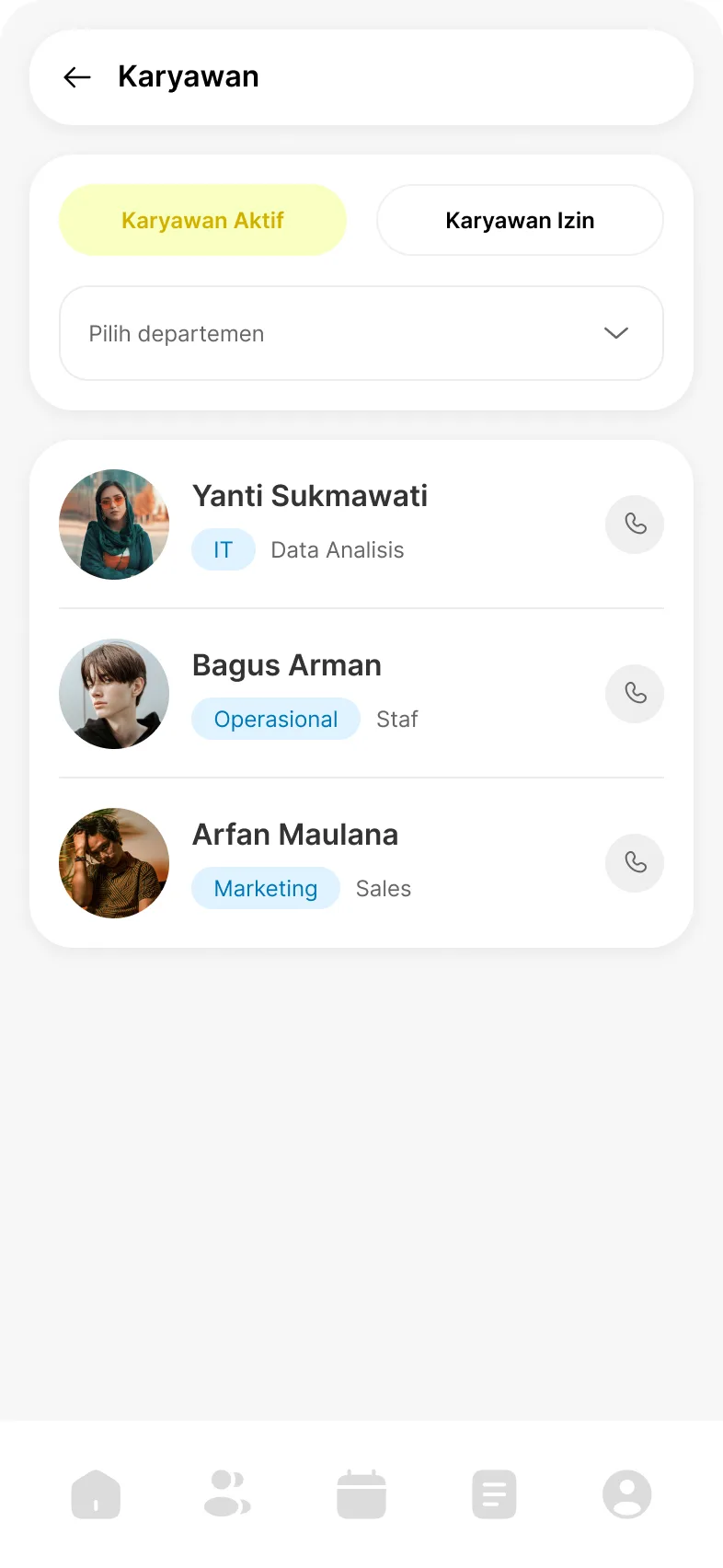Open Bagus Arman's profile photo
The image size is (723, 1568).
pos(114,694)
